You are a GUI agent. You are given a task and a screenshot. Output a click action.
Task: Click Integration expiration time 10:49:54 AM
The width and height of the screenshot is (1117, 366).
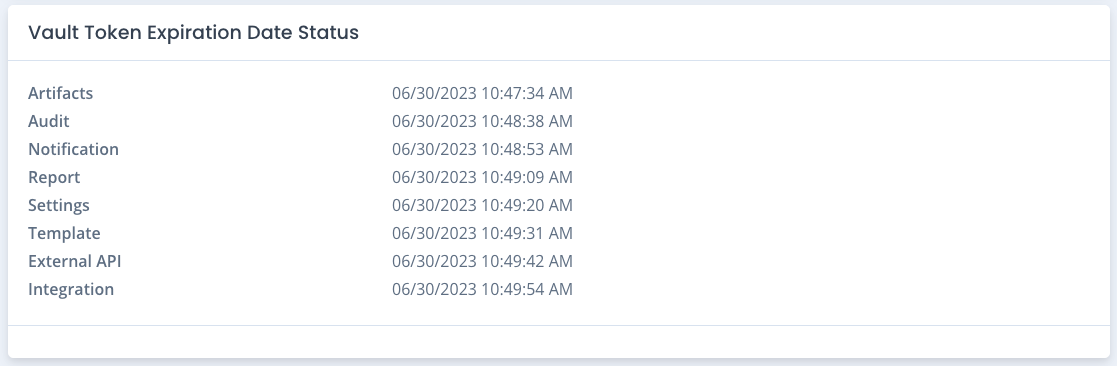pyautogui.click(x=482, y=289)
